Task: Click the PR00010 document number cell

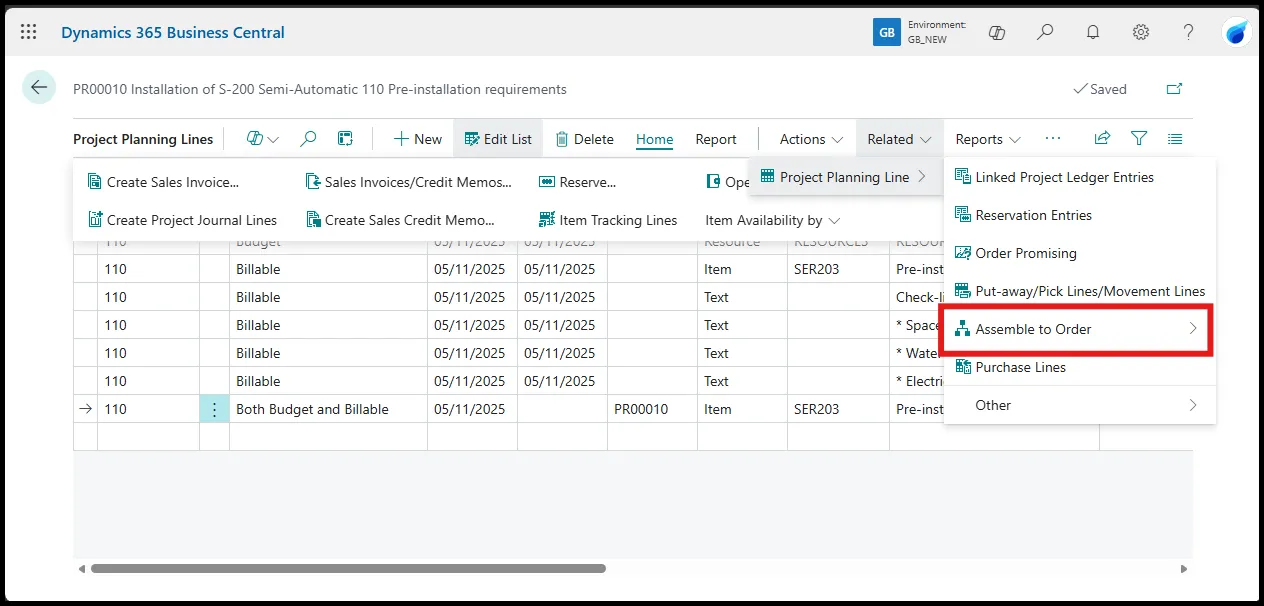Action: pyautogui.click(x=652, y=409)
